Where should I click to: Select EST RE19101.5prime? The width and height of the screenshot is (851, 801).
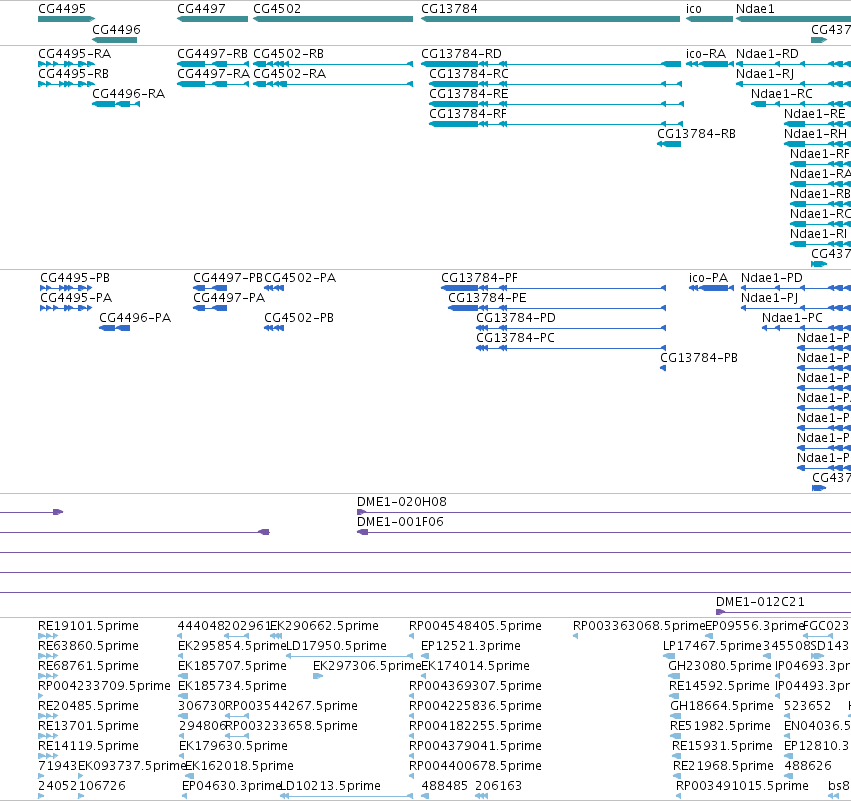point(48,636)
